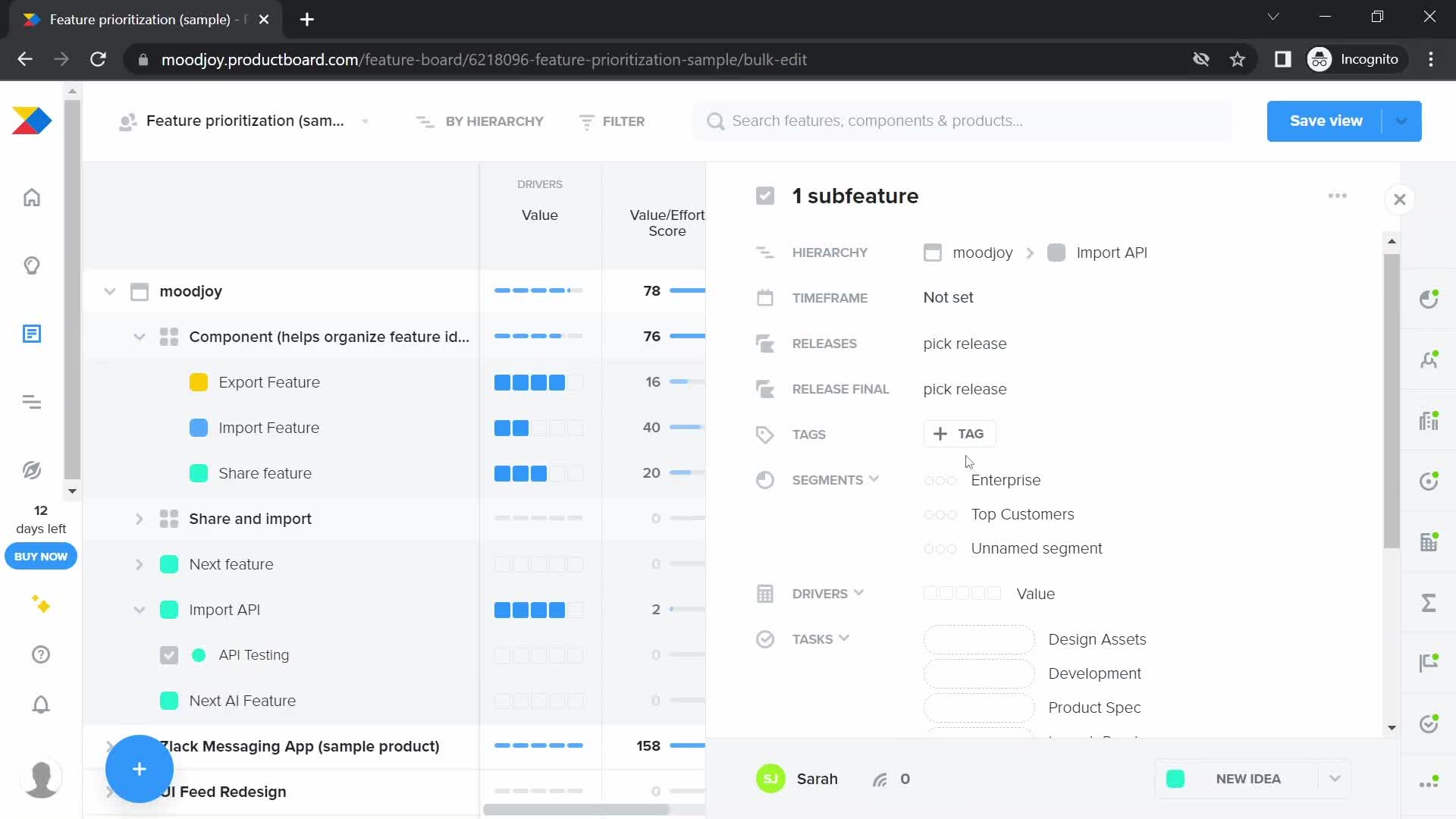Open the first right rail icon

[x=1429, y=299]
